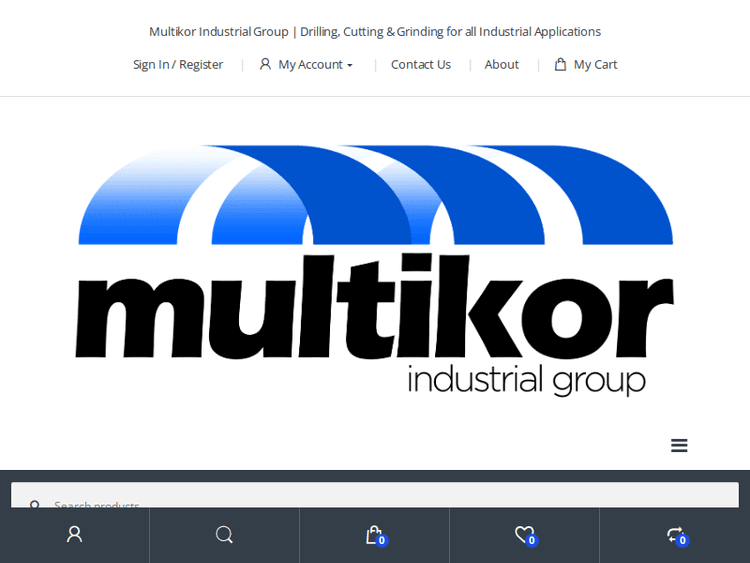Open search from bottom bar magnifier icon
The image size is (750, 563).
pos(224,535)
